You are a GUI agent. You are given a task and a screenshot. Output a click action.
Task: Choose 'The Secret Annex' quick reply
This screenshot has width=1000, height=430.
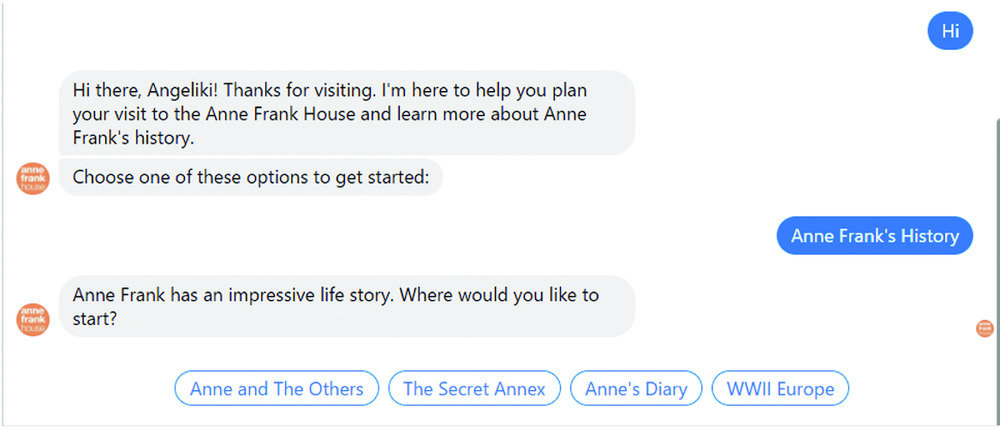[474, 389]
